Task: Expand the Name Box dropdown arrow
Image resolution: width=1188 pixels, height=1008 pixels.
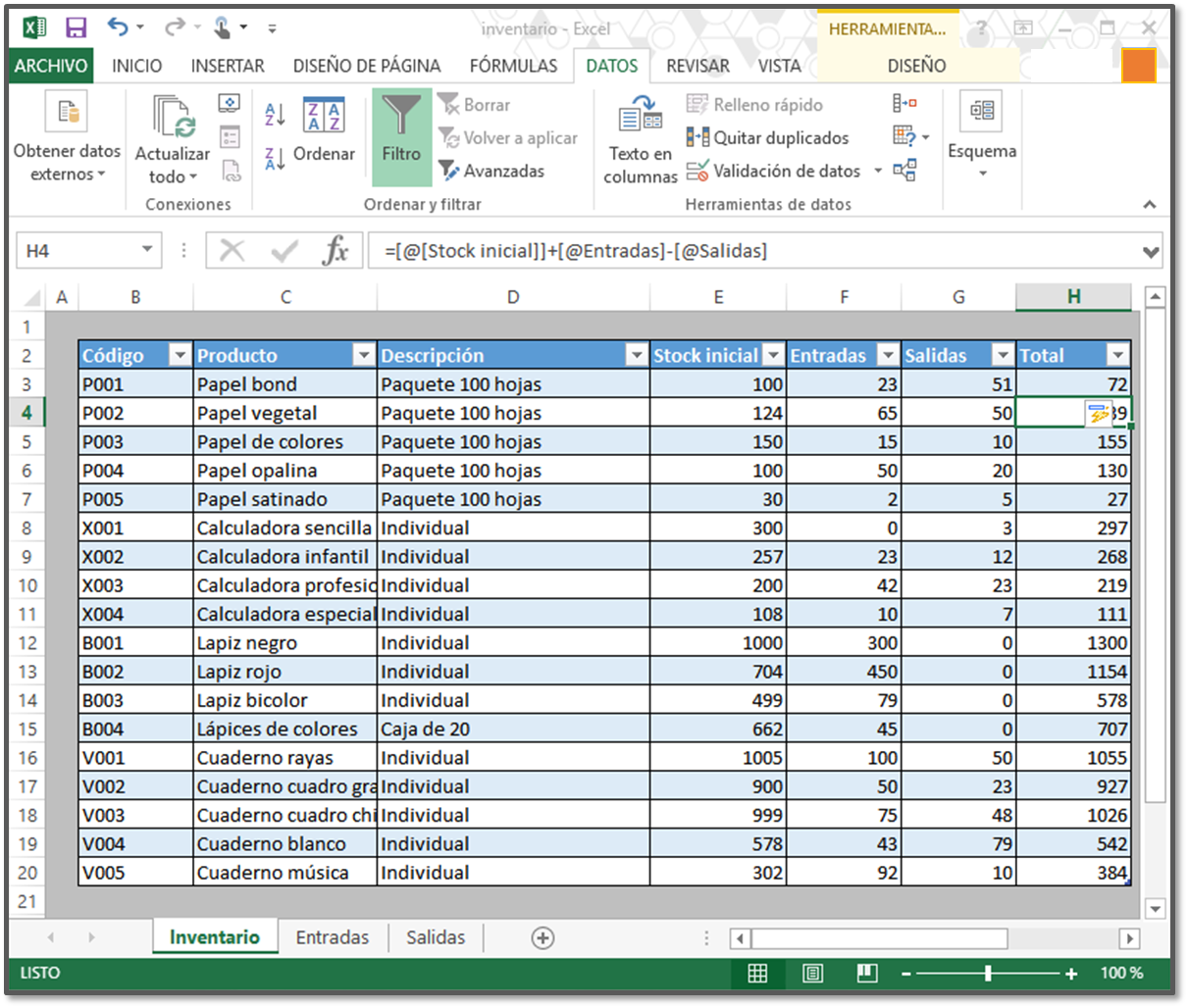Action: click(147, 250)
